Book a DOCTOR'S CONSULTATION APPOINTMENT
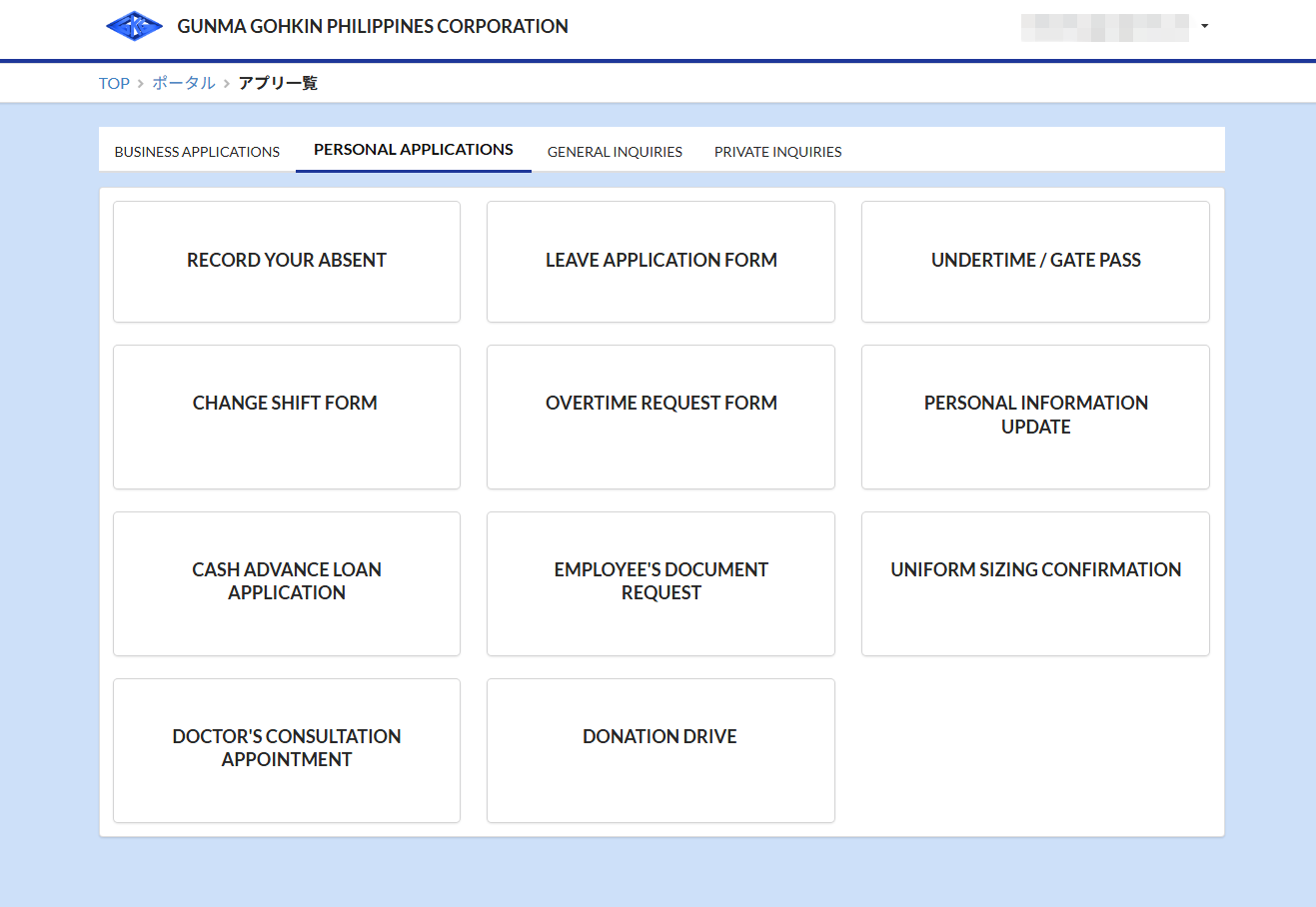The width and height of the screenshot is (1316, 907). (x=286, y=750)
